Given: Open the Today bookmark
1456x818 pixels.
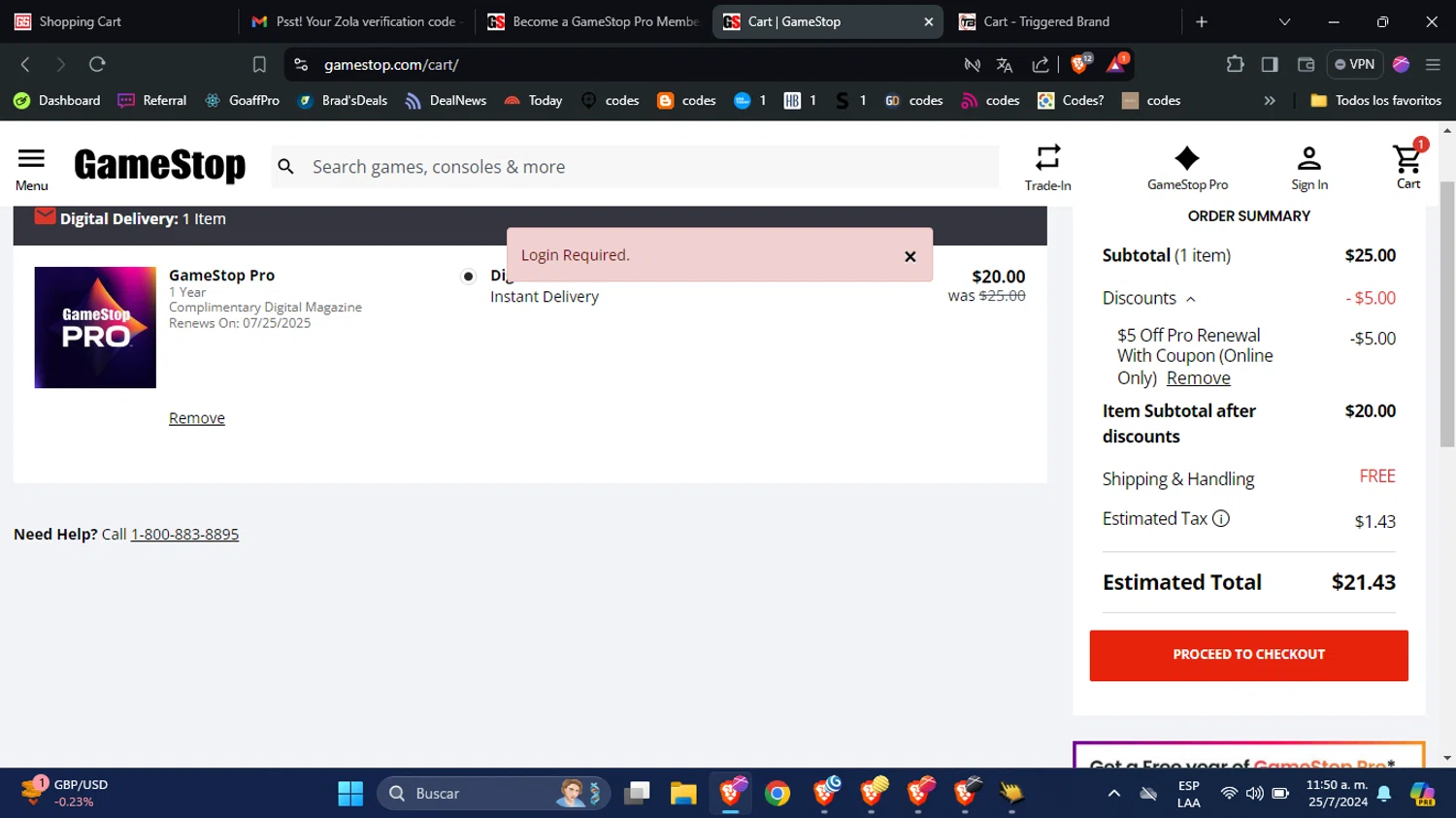Looking at the screenshot, I should 533,100.
